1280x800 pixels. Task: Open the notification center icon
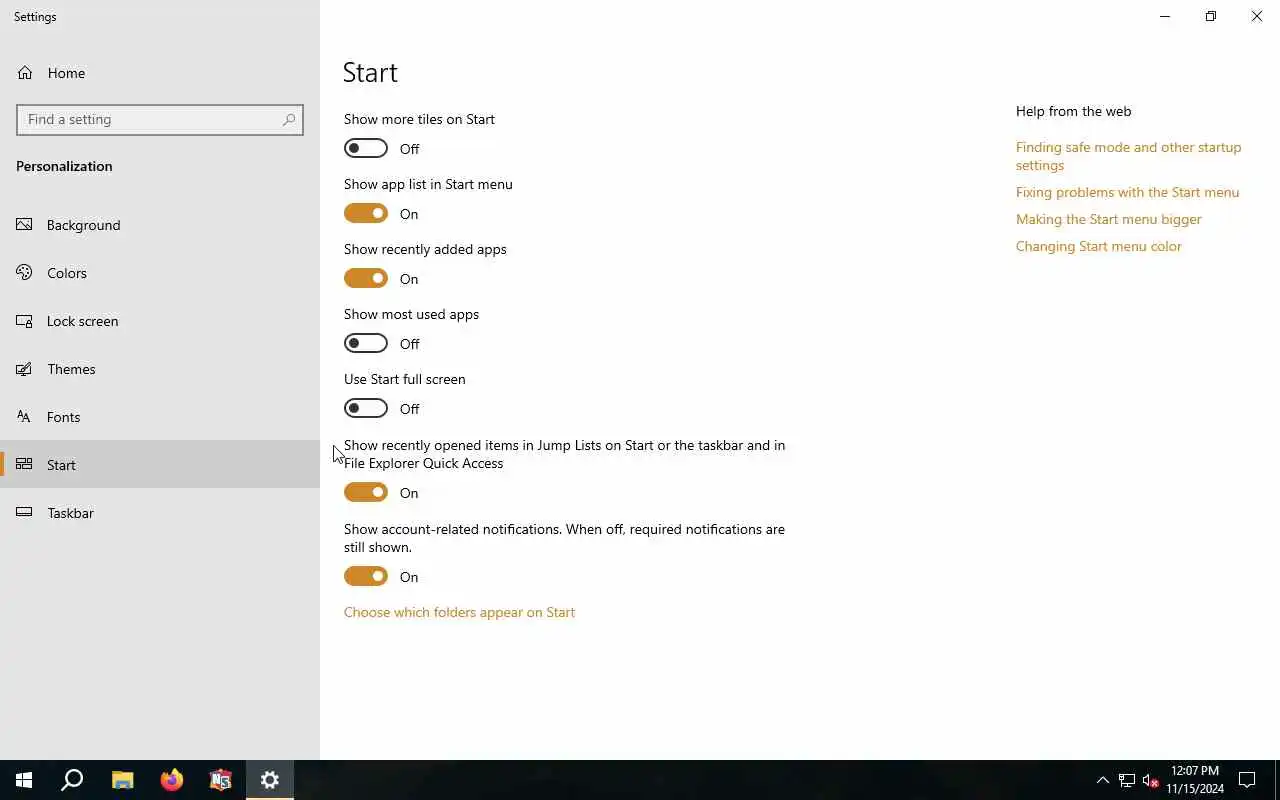tap(1247, 780)
